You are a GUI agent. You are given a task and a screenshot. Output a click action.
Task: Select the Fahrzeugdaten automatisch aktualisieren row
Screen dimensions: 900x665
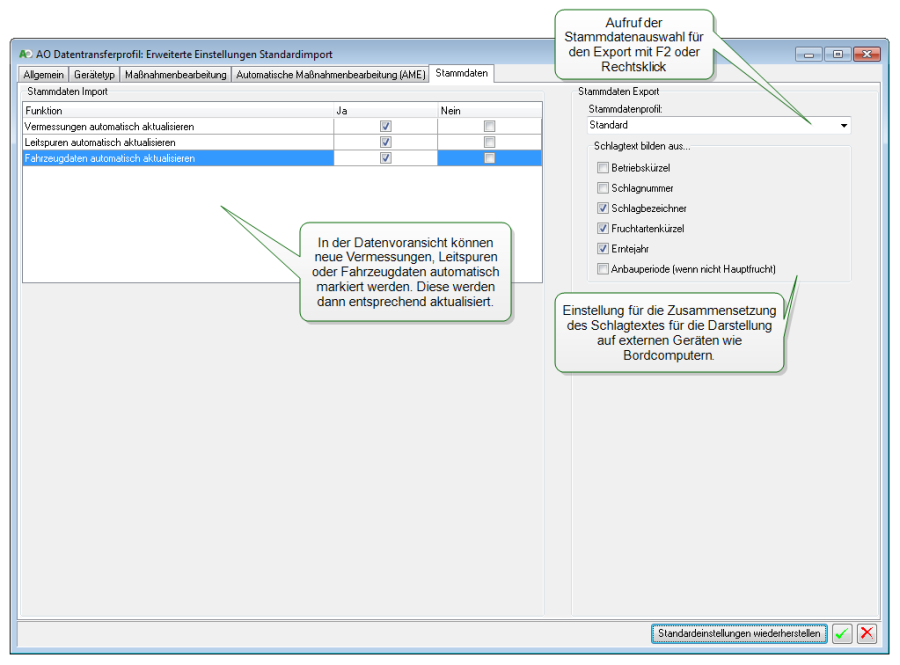coord(150,158)
